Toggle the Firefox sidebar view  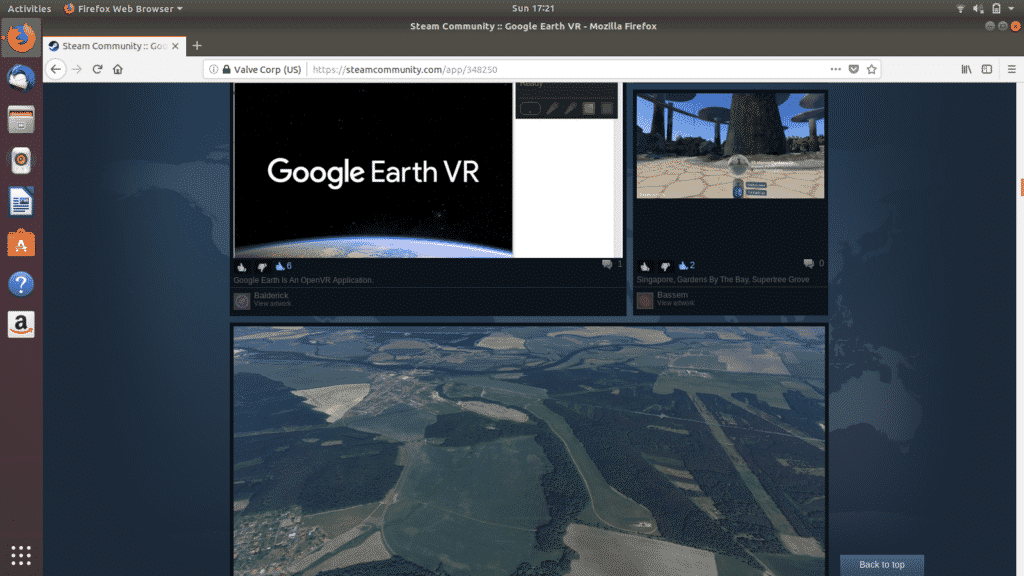(987, 69)
